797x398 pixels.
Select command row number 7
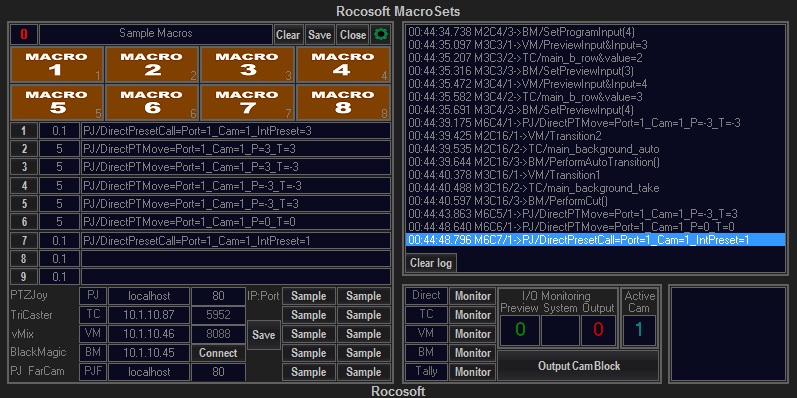pos(24,240)
